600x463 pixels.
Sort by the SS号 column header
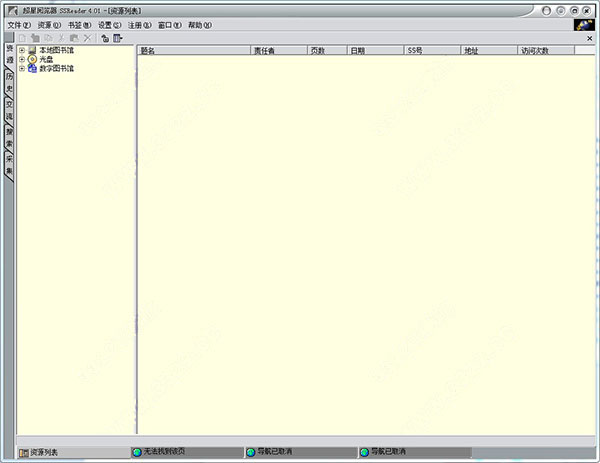coord(432,51)
